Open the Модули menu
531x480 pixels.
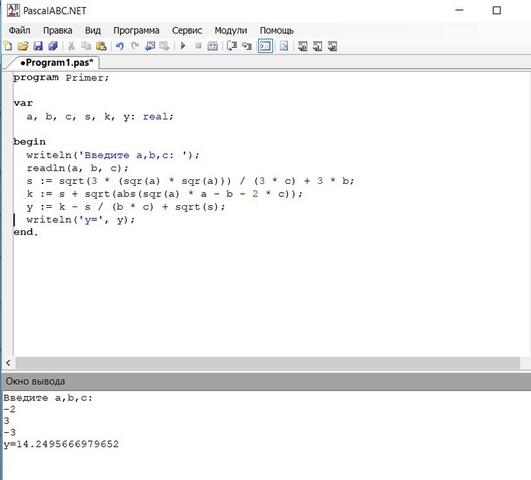[231, 30]
